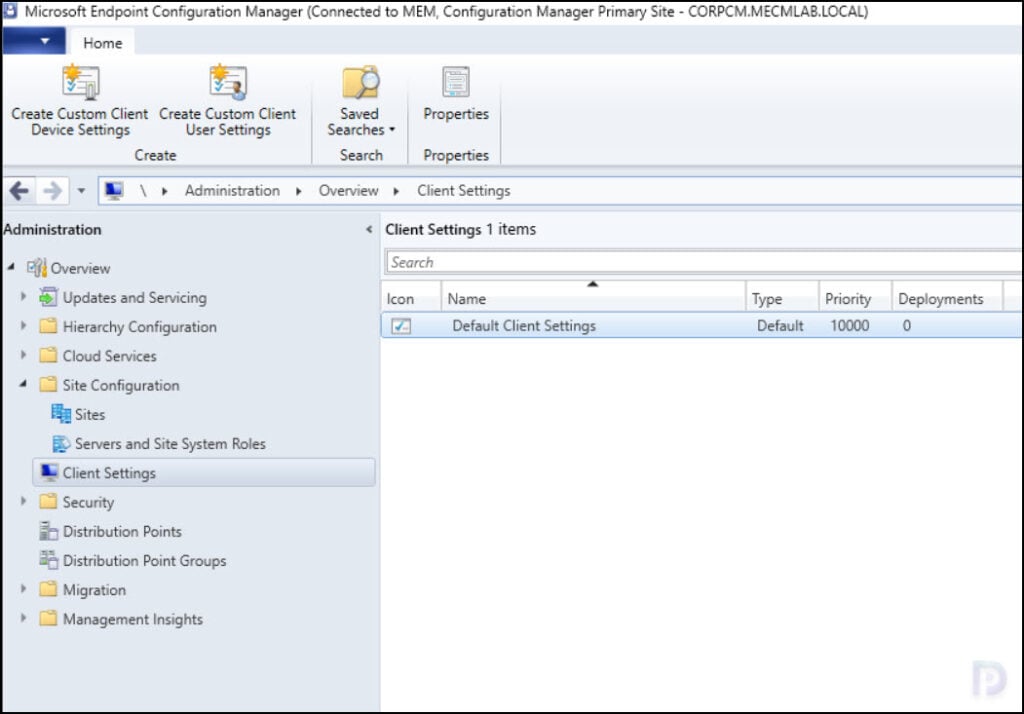
Task: Click the Site Configuration folder icon
Action: [48, 385]
